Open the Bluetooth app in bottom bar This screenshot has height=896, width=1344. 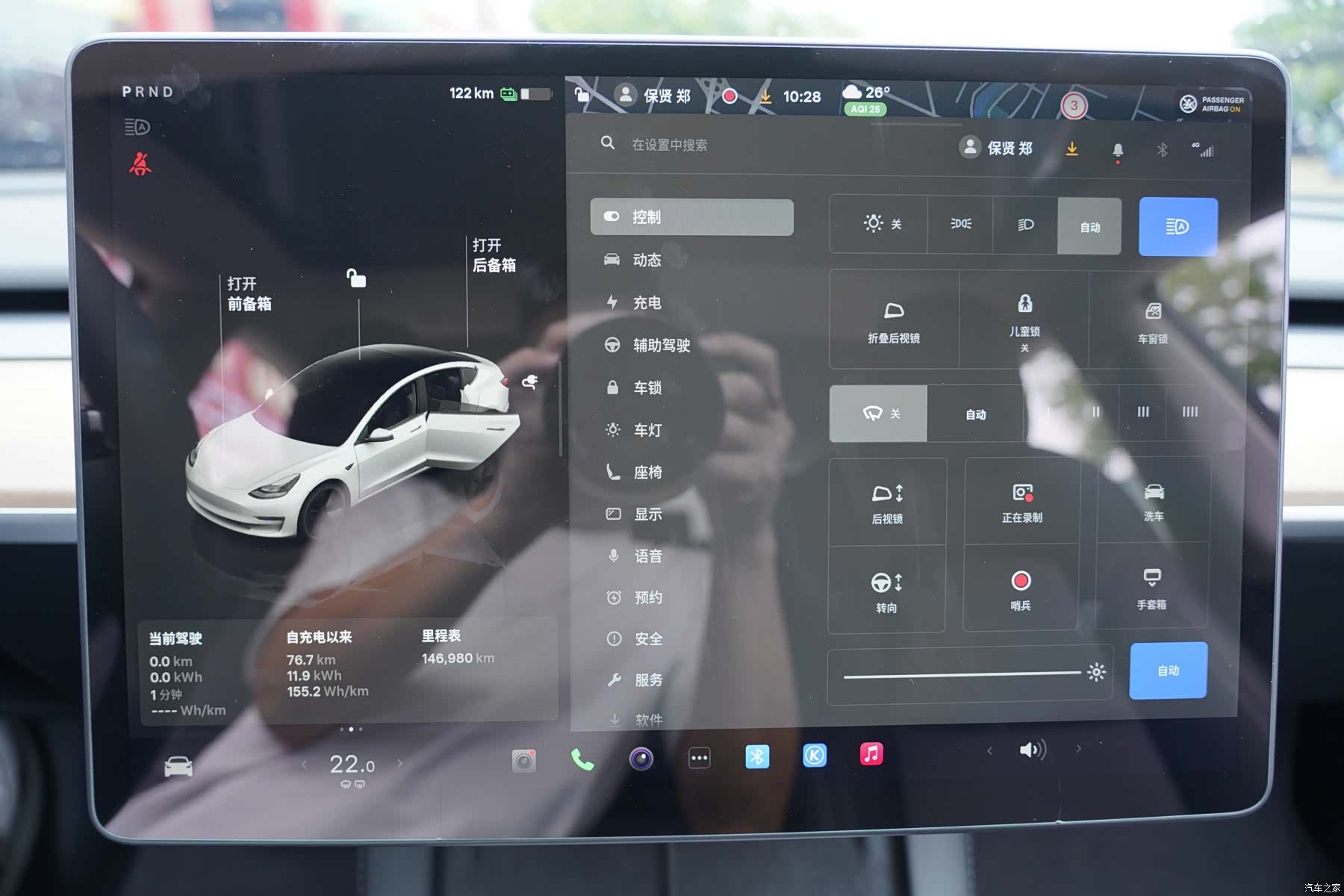[x=757, y=756]
